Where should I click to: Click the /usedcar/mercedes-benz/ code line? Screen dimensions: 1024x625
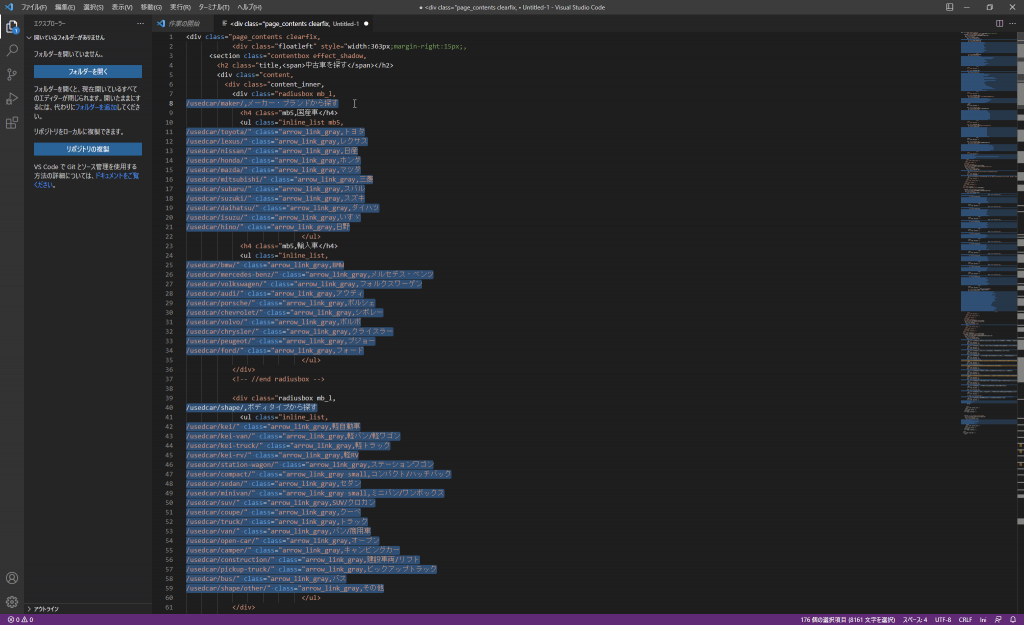click(310, 275)
